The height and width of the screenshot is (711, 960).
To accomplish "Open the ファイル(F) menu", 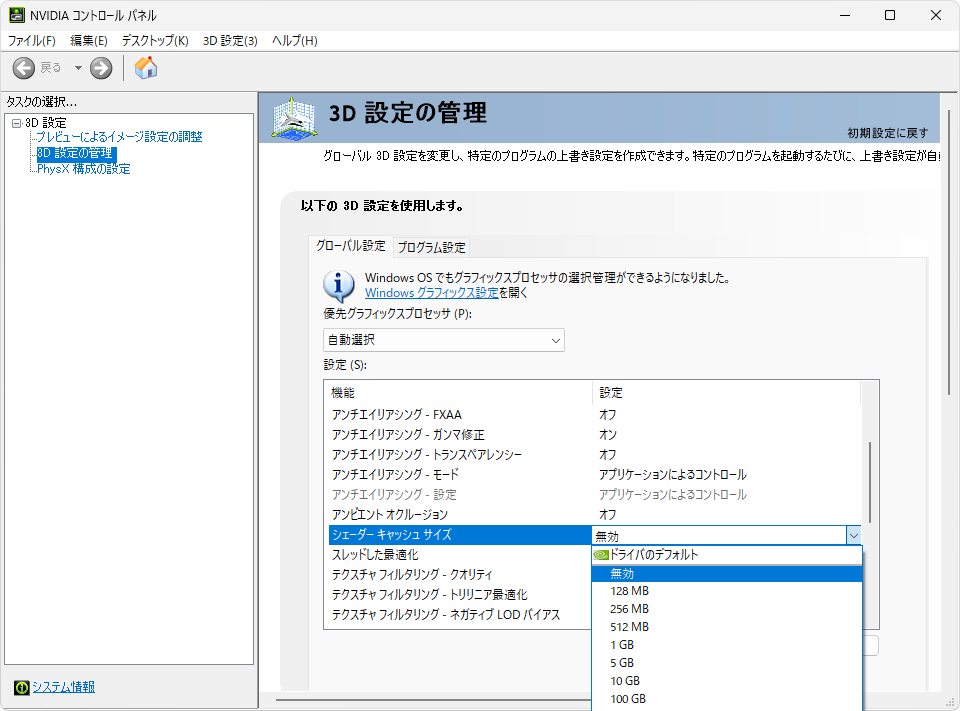I will coord(32,40).
